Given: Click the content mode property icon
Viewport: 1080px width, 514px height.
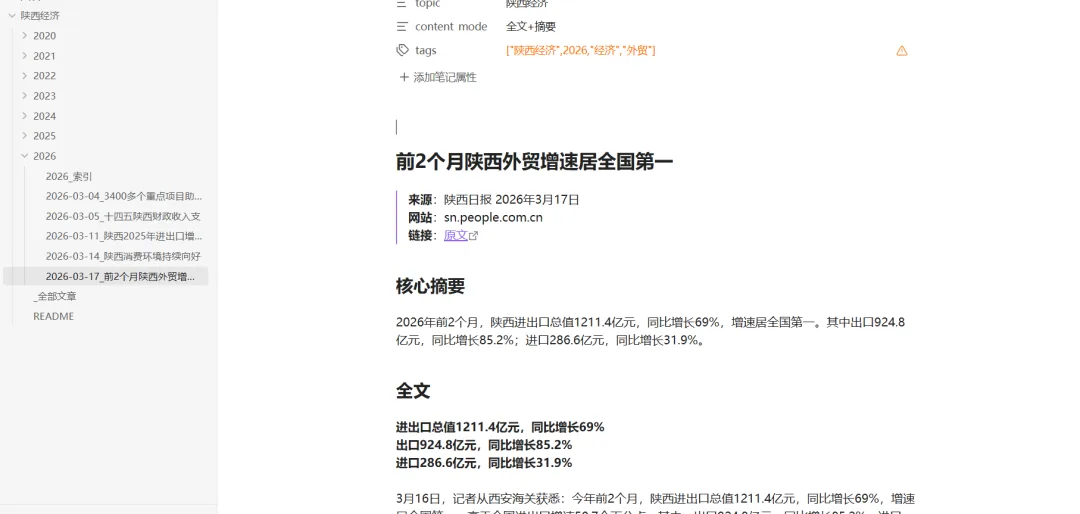Looking at the screenshot, I should click(x=402, y=27).
